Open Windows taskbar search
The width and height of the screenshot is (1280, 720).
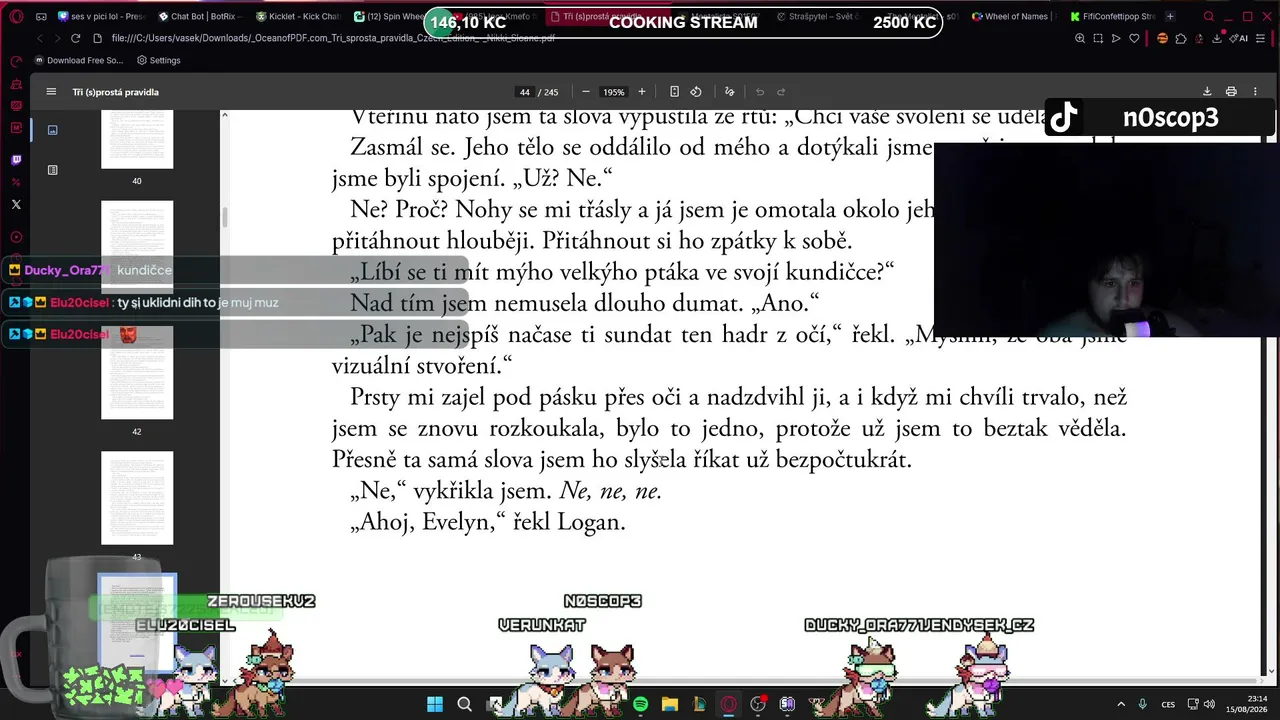click(x=464, y=704)
